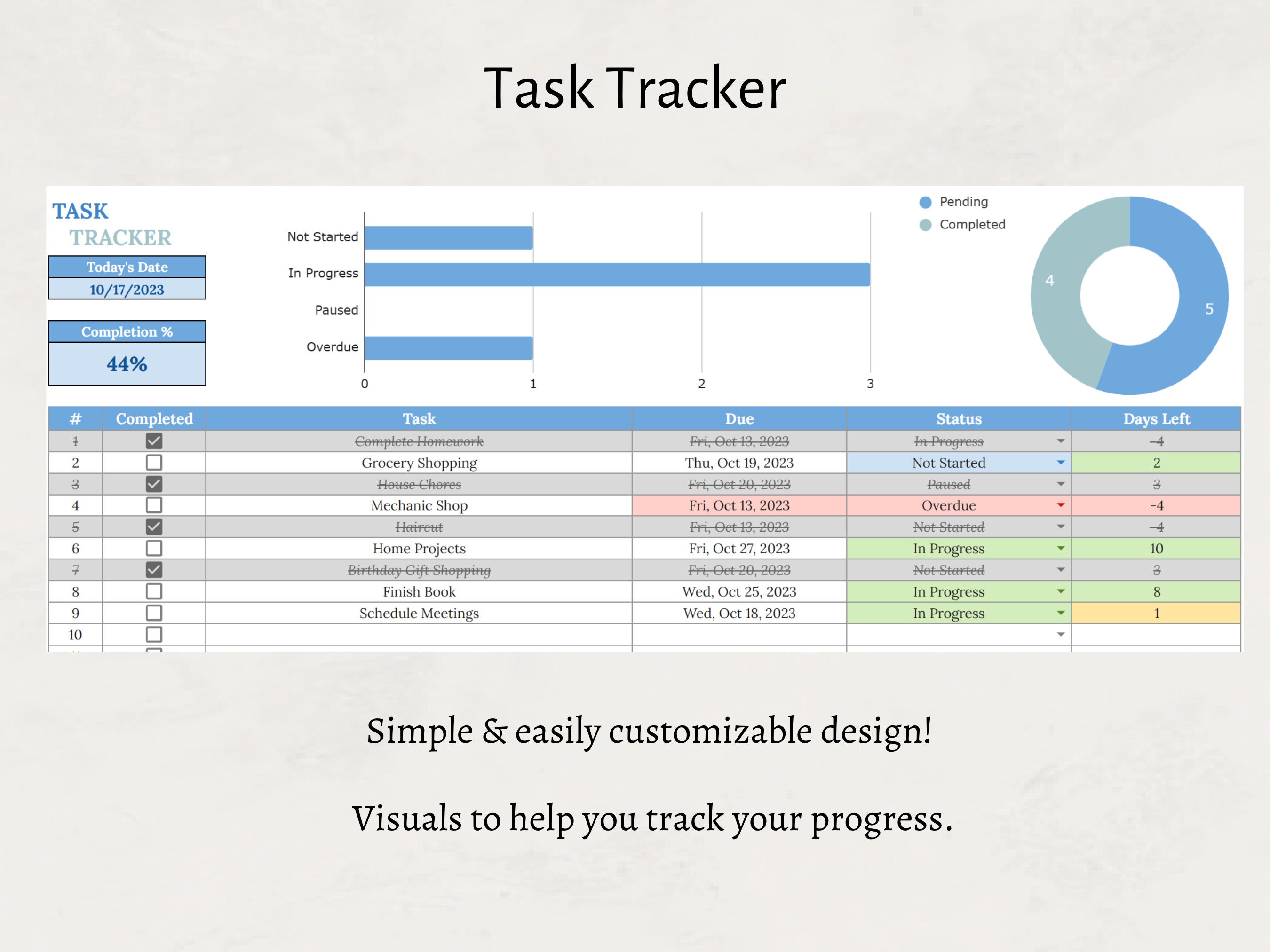
Task: Check the Grocery Shopping completed checkbox
Action: point(153,463)
